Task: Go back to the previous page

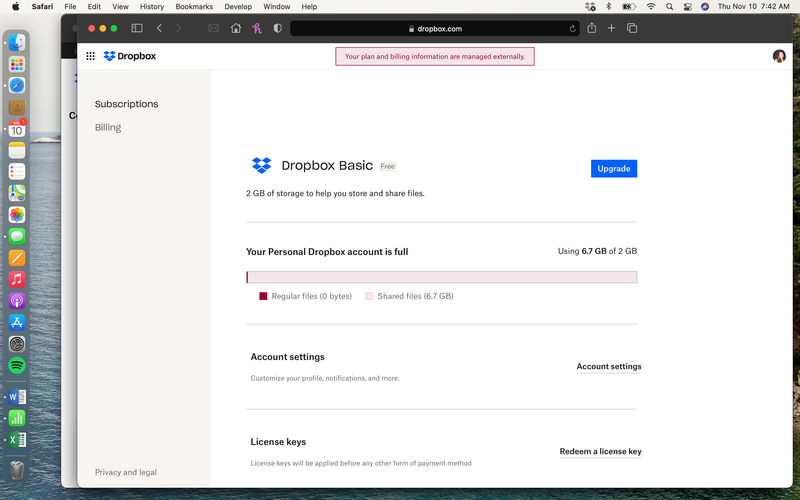Action: [159, 28]
